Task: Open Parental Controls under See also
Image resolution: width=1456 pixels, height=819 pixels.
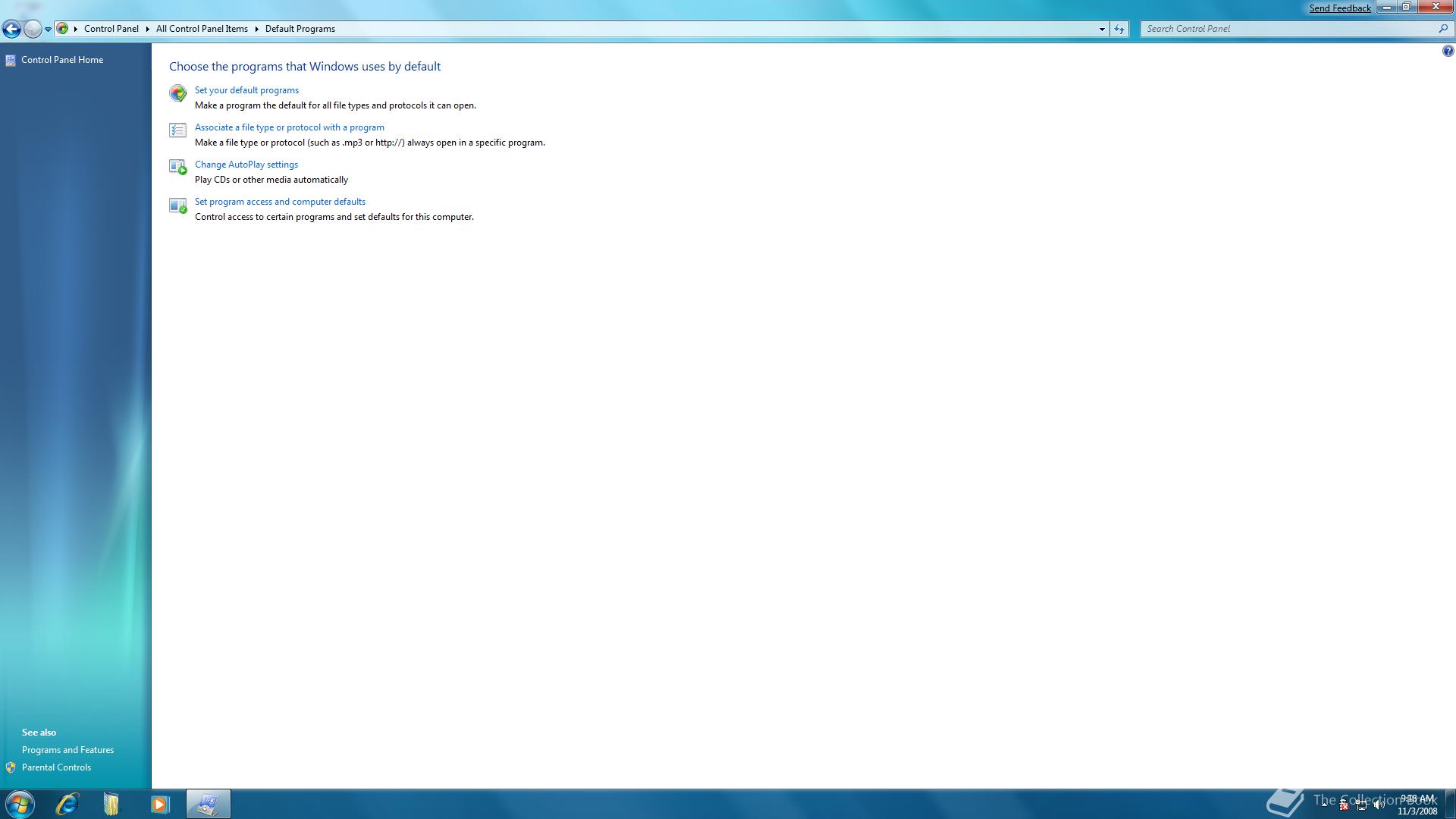Action: click(56, 767)
